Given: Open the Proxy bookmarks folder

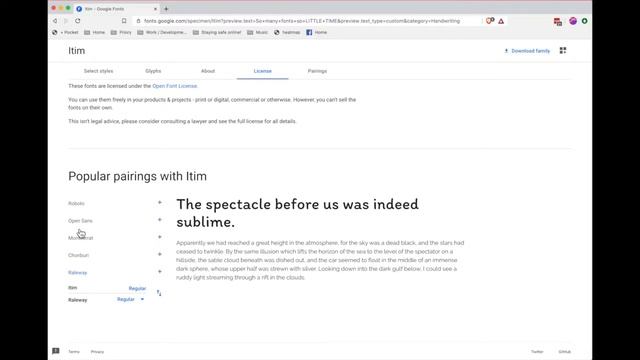Looking at the screenshot, I should point(121,32).
